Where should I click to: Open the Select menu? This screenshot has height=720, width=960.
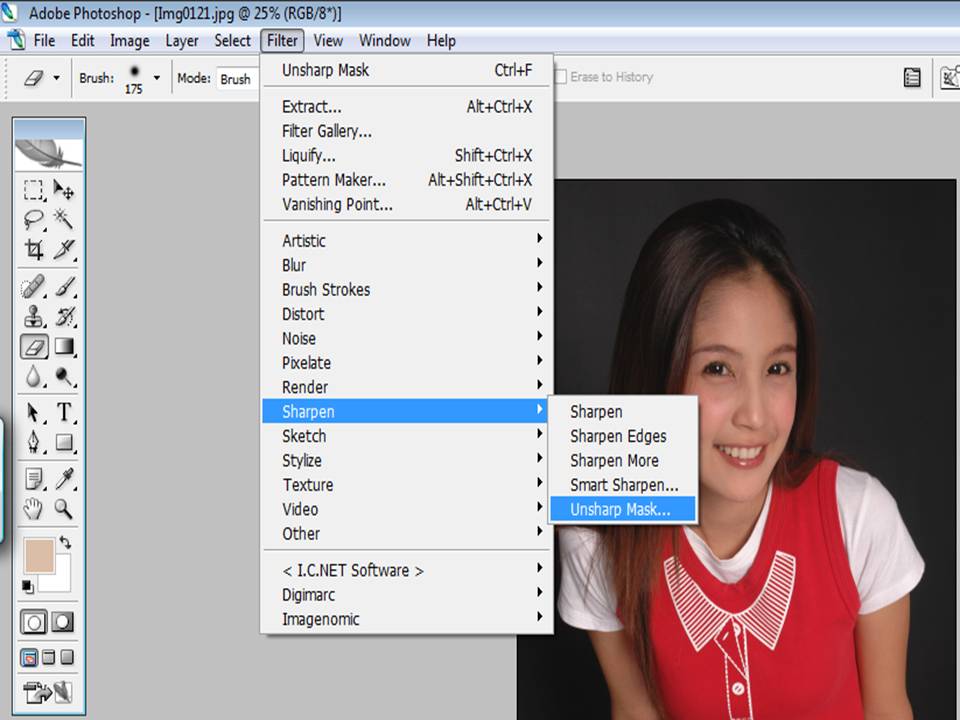tap(232, 40)
